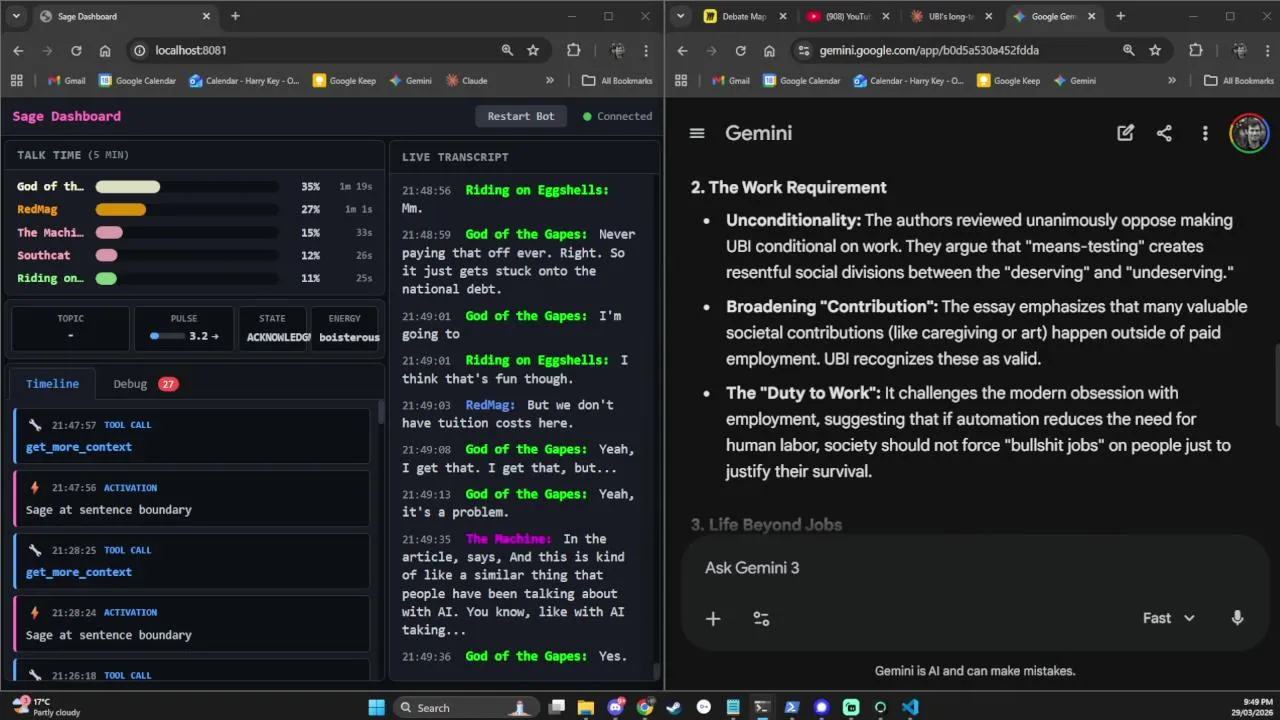
Task: Open All Bookmarks folder in left window
Action: 618,81
